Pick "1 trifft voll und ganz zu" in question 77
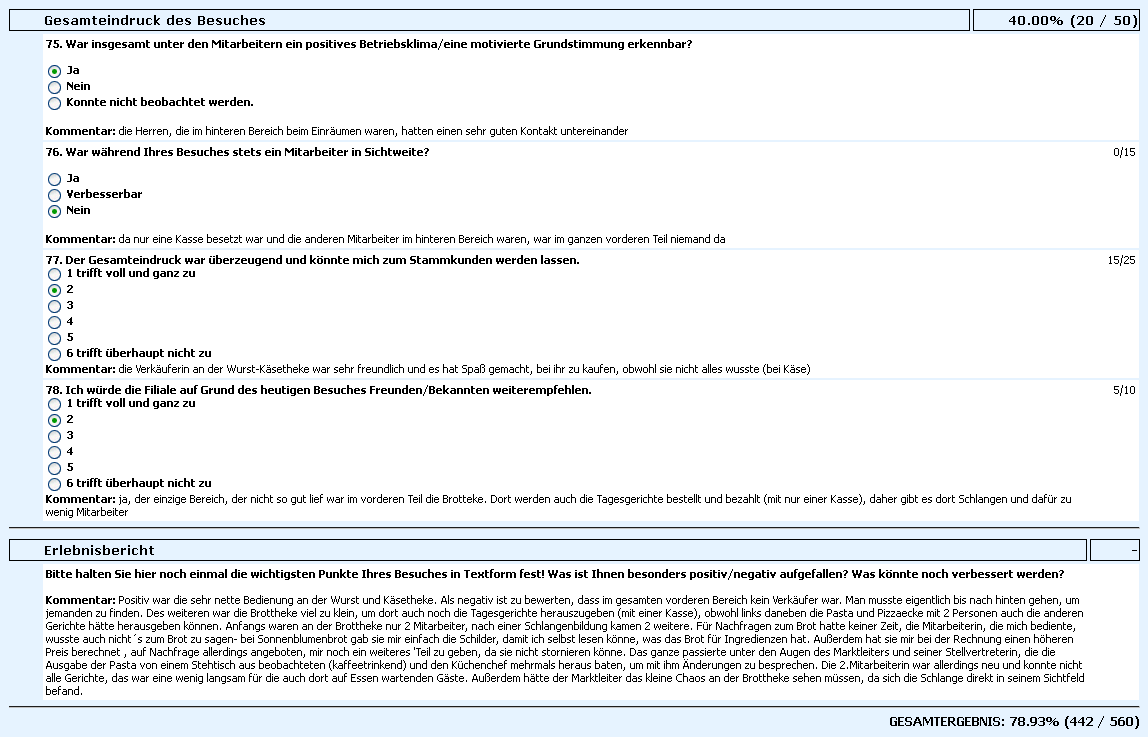The width and height of the screenshot is (1148, 737). [x=54, y=274]
